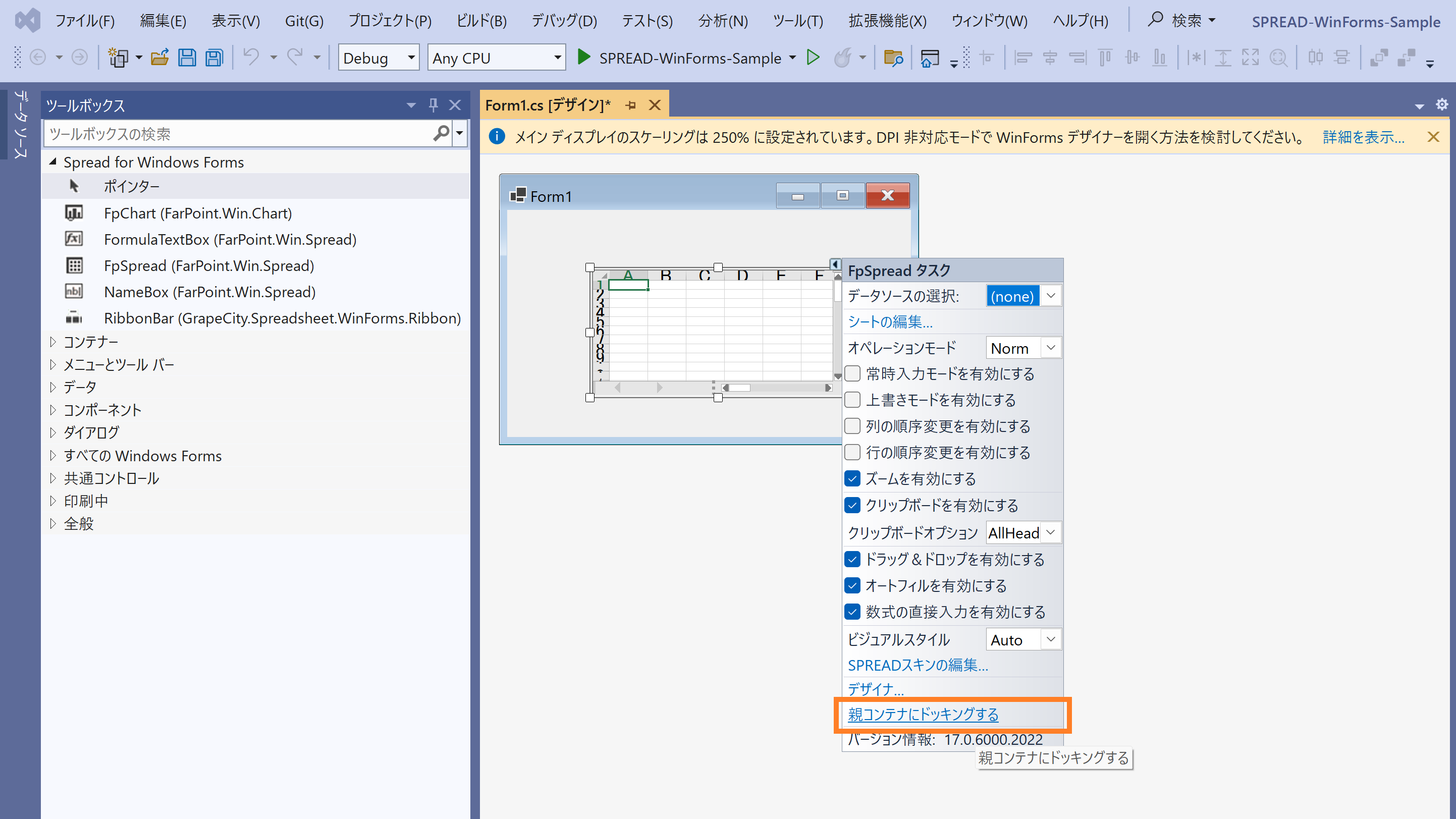Viewport: 1456px width, 819px height.
Task: Click the Redo arrow in the toolbar
Action: pos(295,57)
